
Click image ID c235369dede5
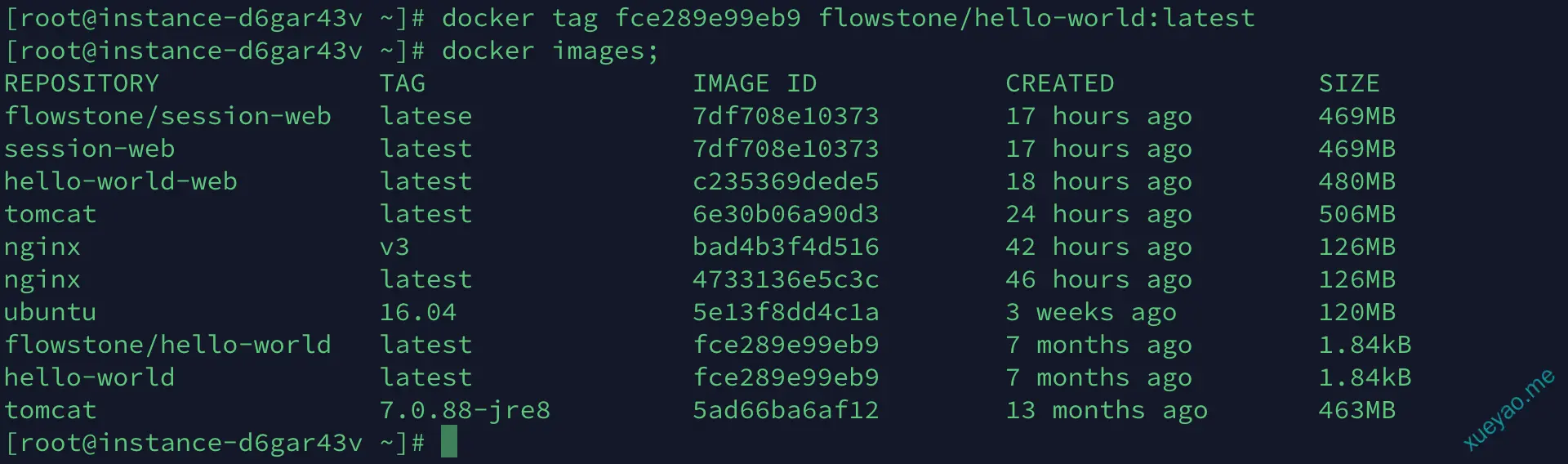[x=786, y=181]
